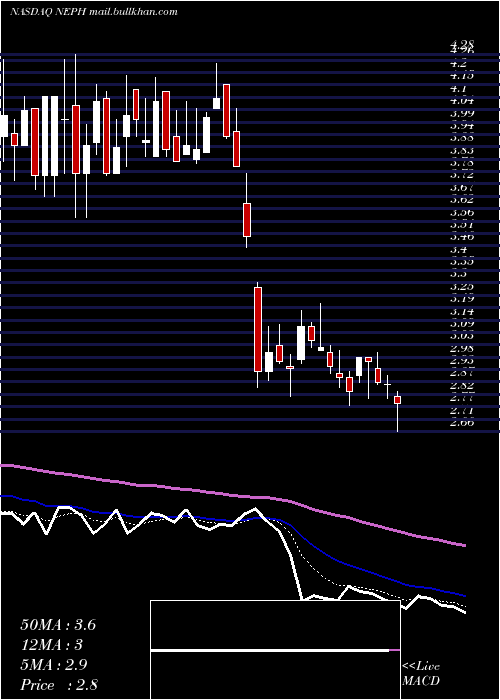This screenshot has width=500, height=700.
Task: Click the mail.bullkhan.com source label
Action: coord(133,12)
